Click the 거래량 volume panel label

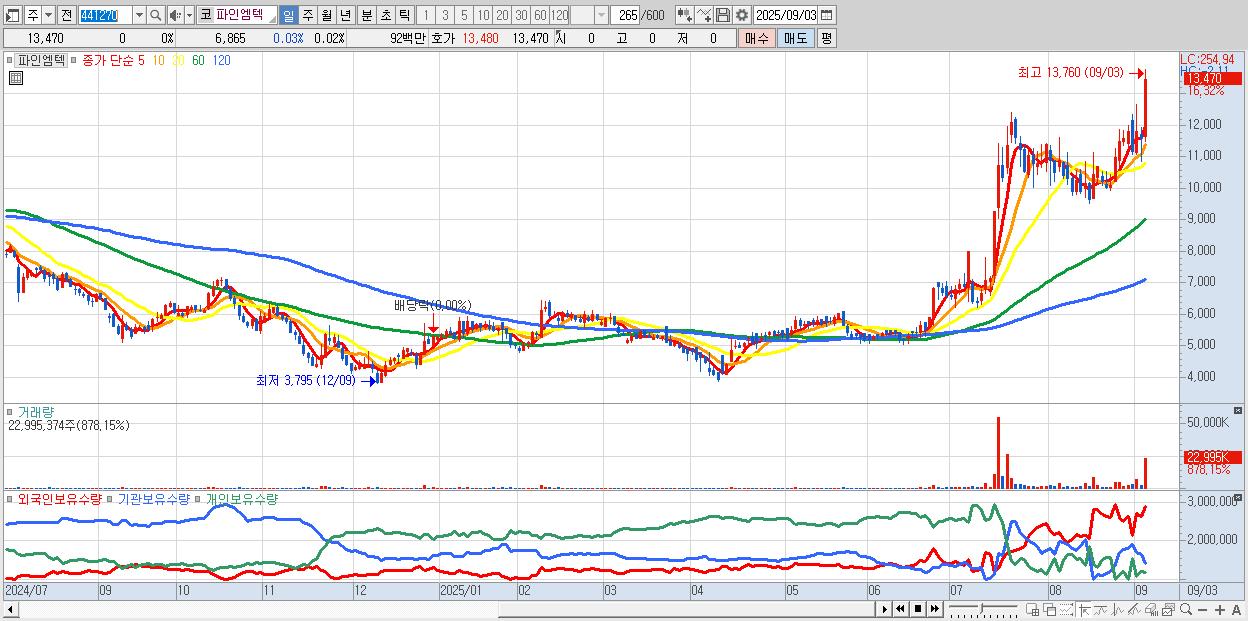35,411
